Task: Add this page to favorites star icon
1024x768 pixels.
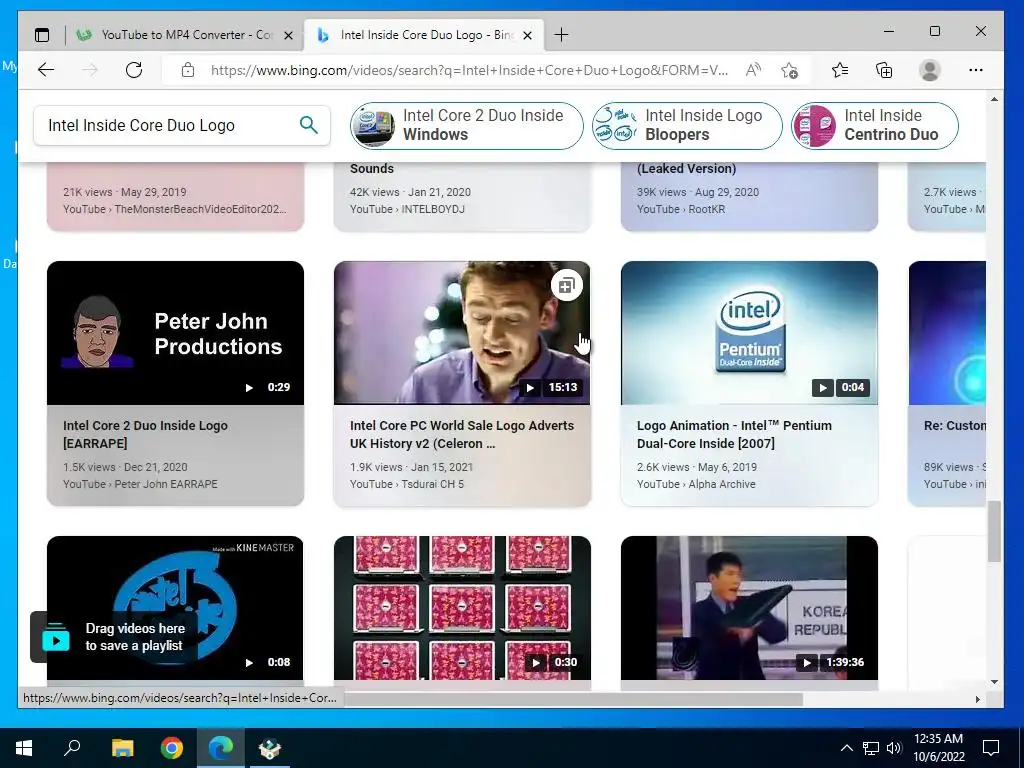Action: point(789,70)
